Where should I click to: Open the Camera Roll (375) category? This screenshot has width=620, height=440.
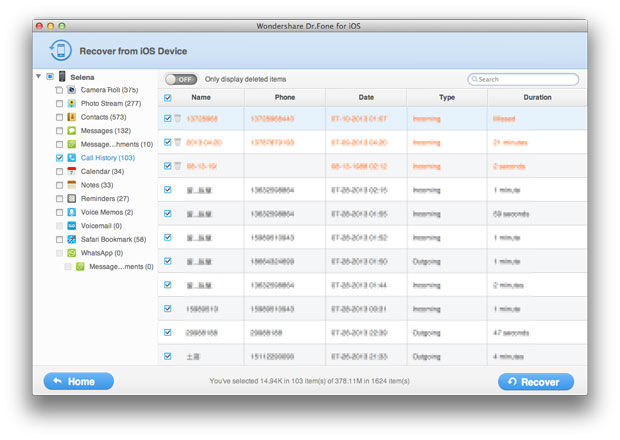tap(109, 90)
